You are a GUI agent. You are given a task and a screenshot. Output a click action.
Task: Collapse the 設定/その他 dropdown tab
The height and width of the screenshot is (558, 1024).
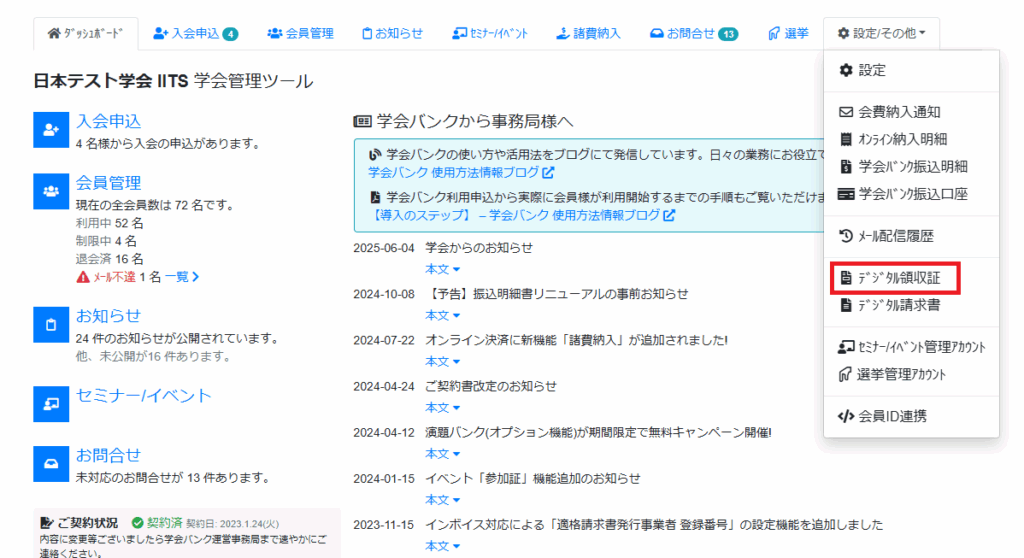[x=881, y=33]
